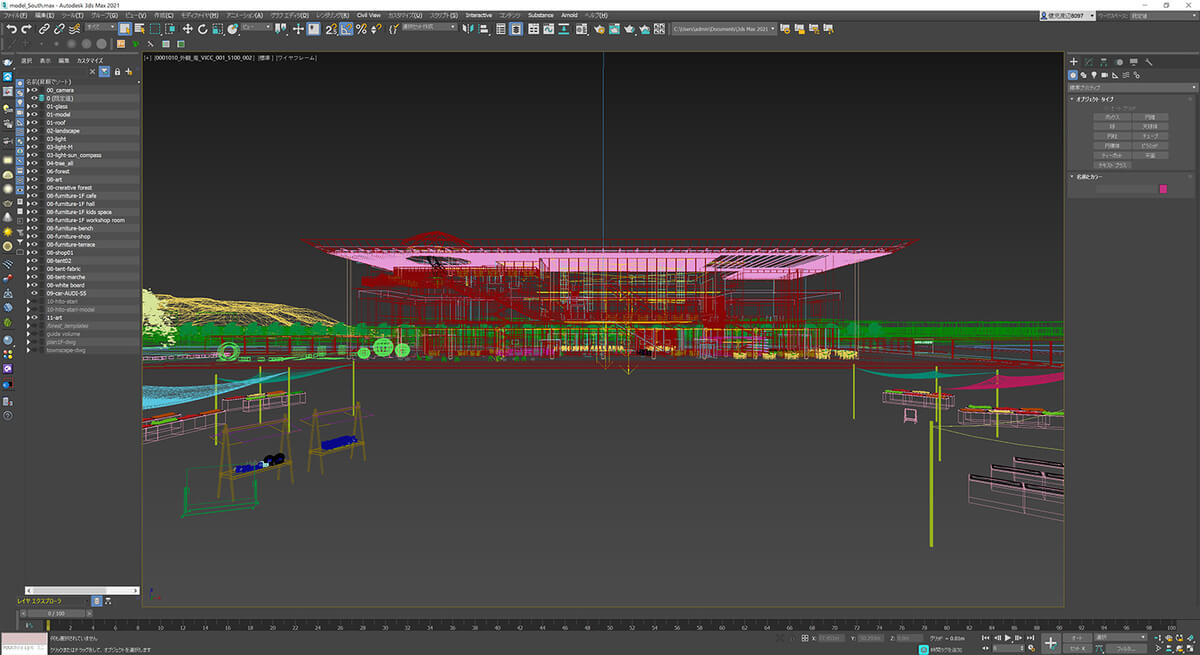1200x655 pixels.
Task: Expand the 00_camera layer in the scene explorer
Action: (x=28, y=90)
